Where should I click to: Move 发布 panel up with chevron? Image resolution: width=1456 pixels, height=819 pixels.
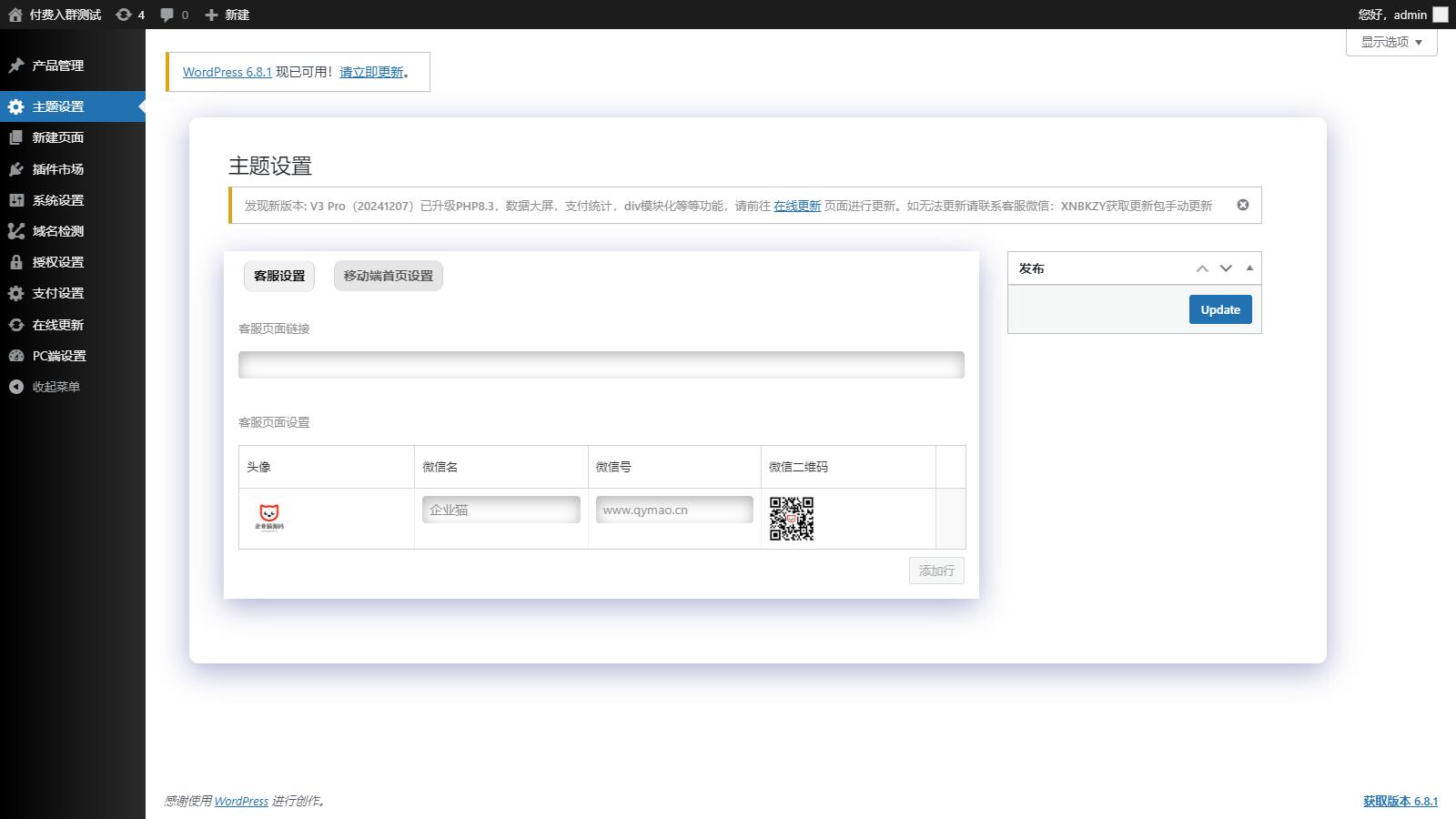tap(1202, 268)
